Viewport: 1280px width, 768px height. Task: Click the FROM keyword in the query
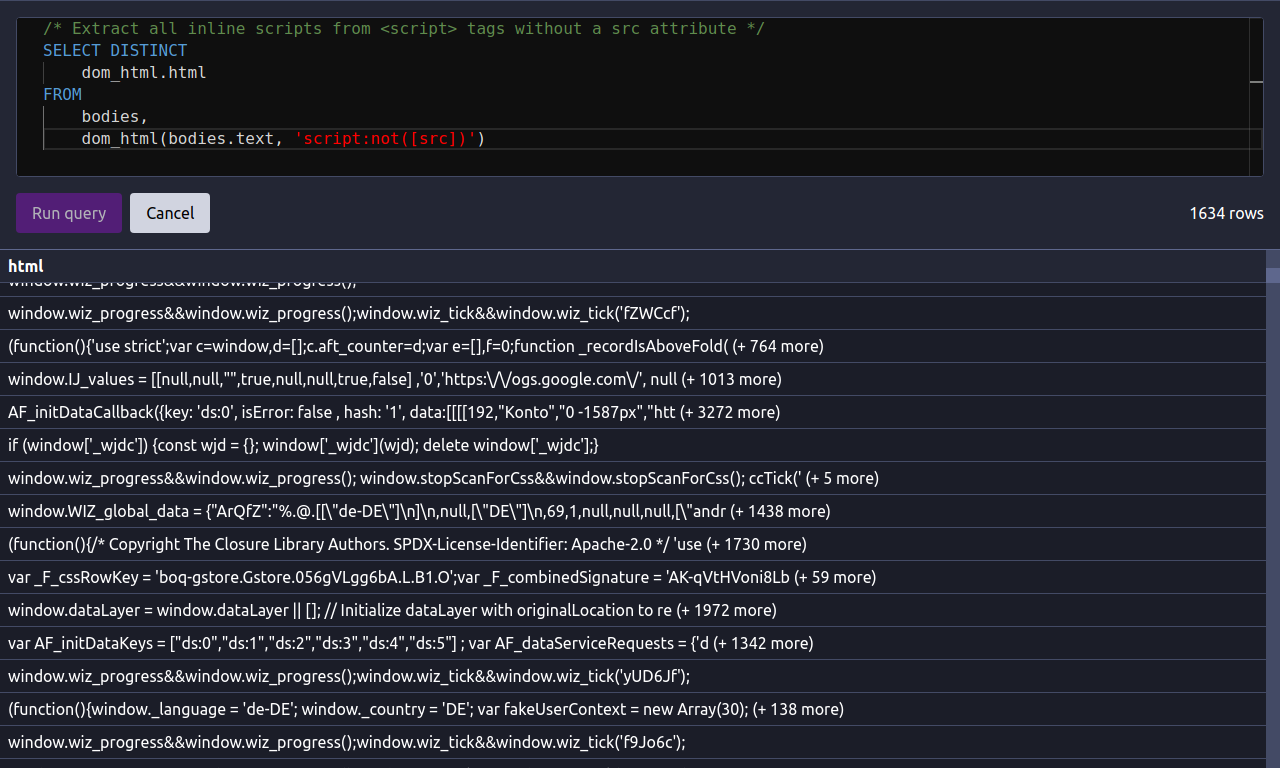pos(62,94)
